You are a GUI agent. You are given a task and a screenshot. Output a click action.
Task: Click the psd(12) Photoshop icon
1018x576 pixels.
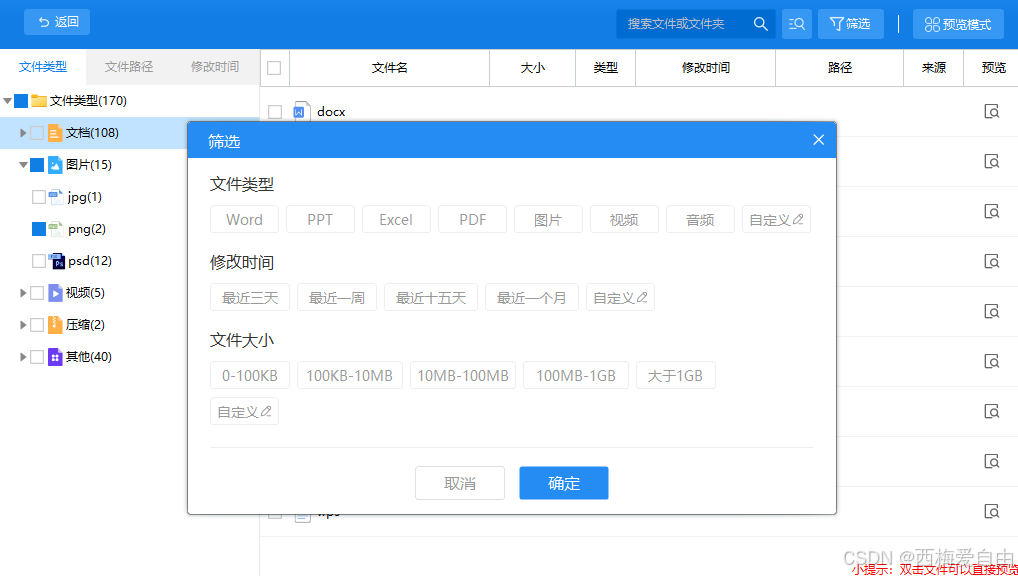[57, 261]
